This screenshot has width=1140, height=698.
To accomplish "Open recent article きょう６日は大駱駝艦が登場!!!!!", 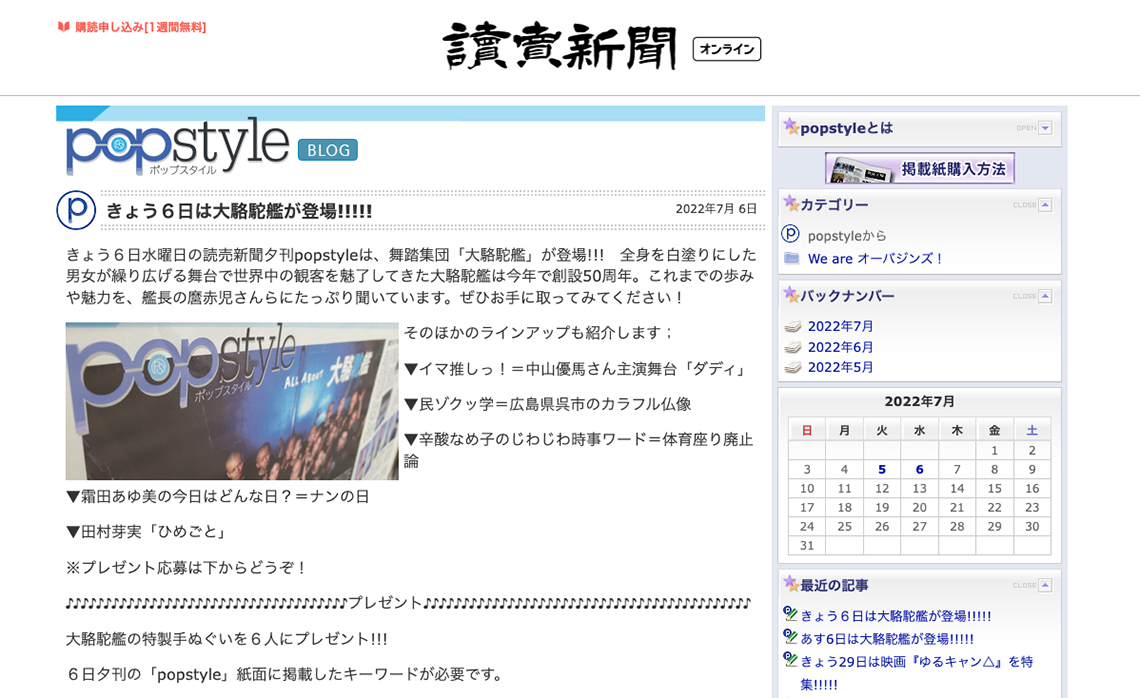I will tap(896, 617).
